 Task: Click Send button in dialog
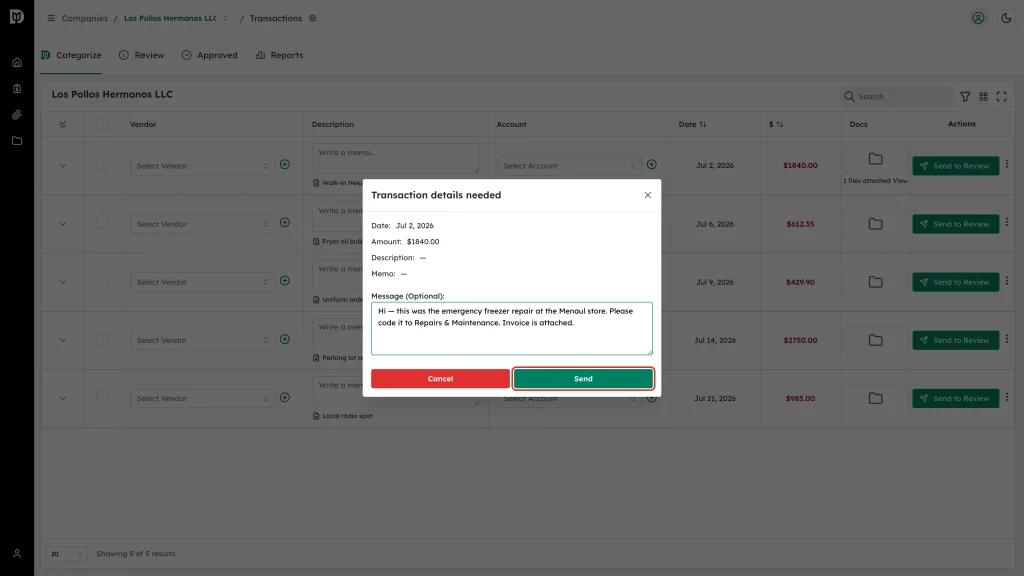pyautogui.click(x=583, y=379)
